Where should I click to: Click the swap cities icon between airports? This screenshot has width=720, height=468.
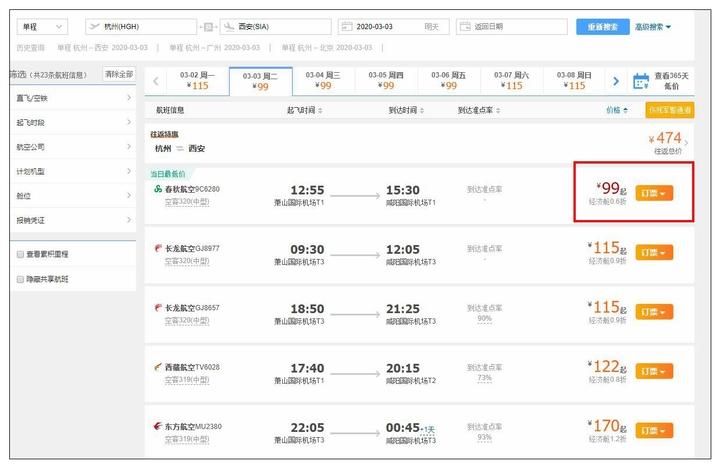coord(208,27)
